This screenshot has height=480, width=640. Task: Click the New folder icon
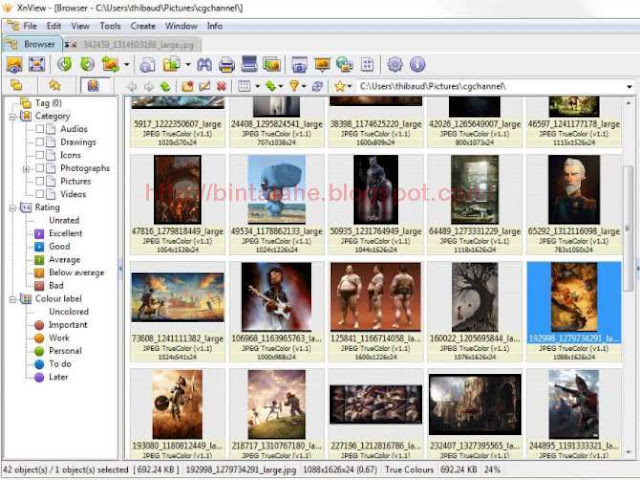pyautogui.click(x=187, y=86)
